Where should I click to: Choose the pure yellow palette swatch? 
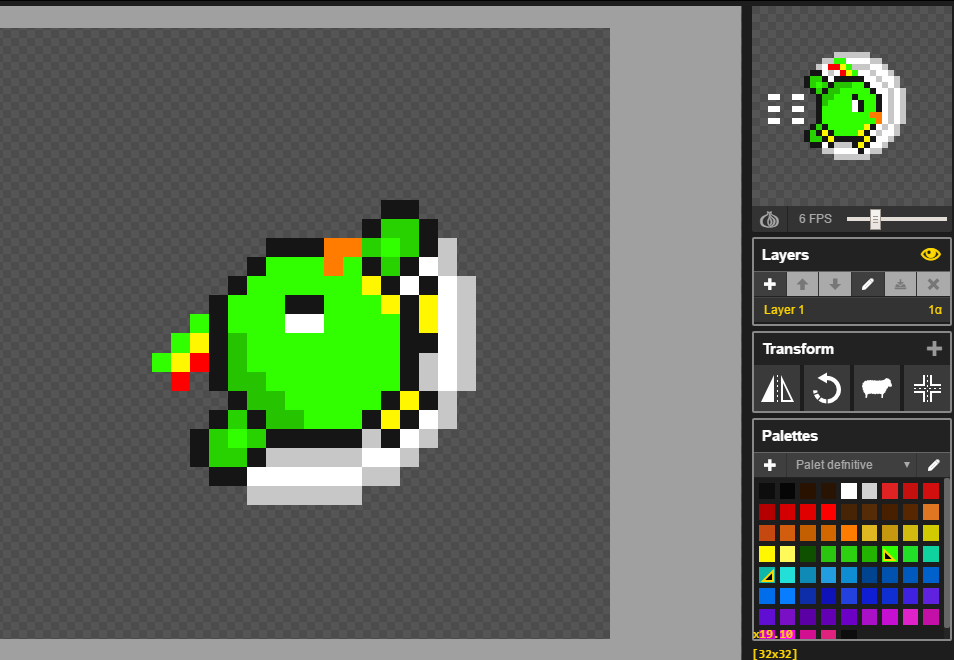point(767,554)
